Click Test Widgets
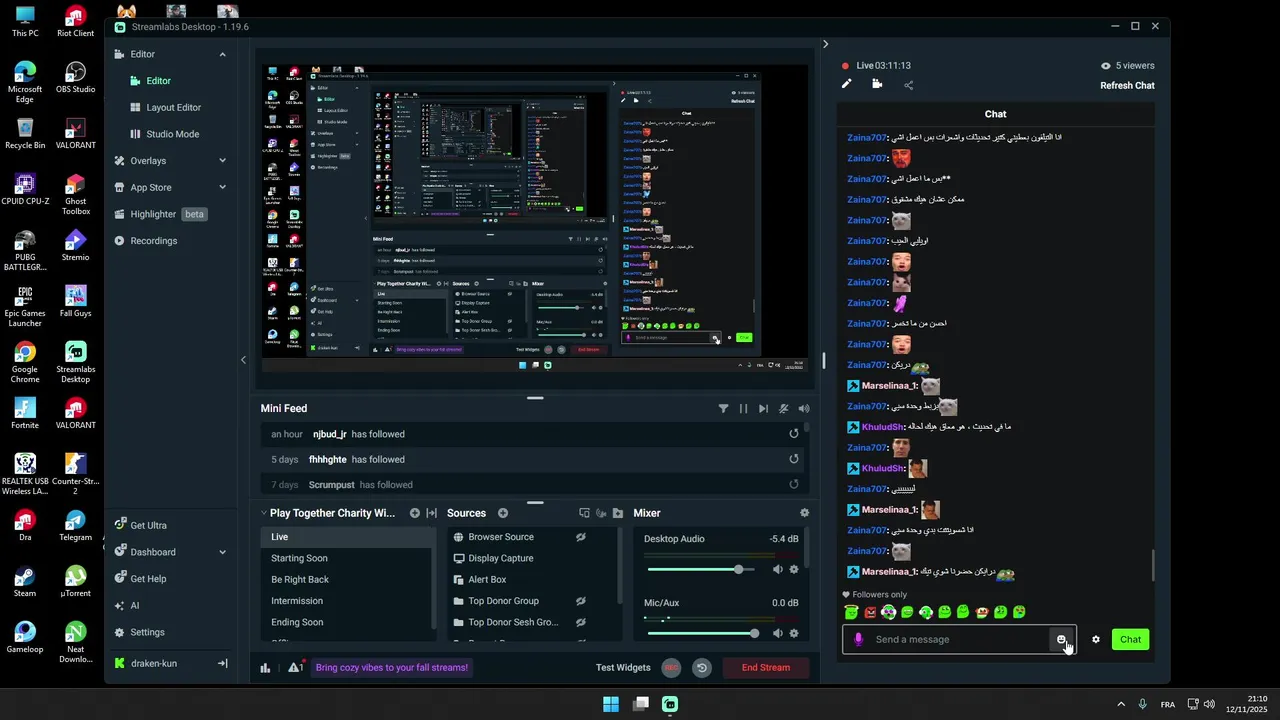 [x=623, y=667]
